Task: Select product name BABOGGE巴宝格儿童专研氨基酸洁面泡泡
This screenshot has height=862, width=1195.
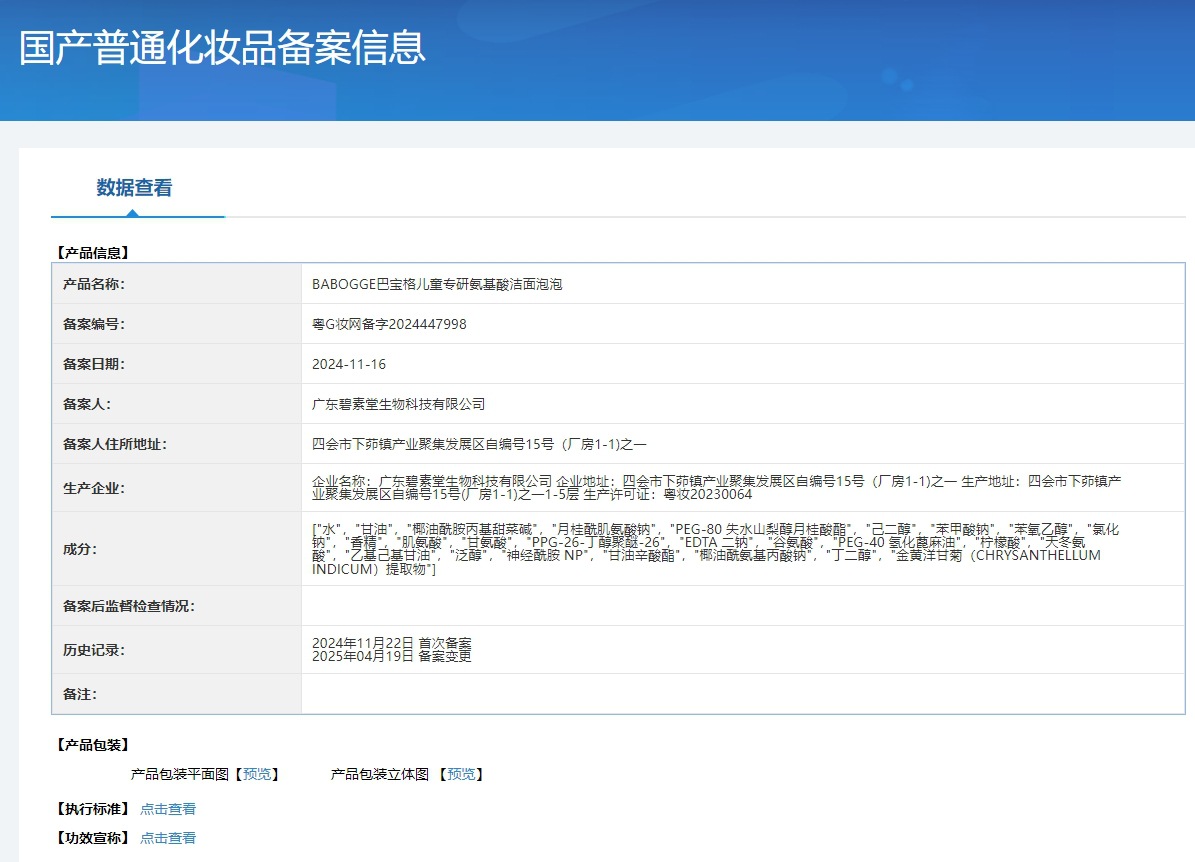Action: point(437,284)
